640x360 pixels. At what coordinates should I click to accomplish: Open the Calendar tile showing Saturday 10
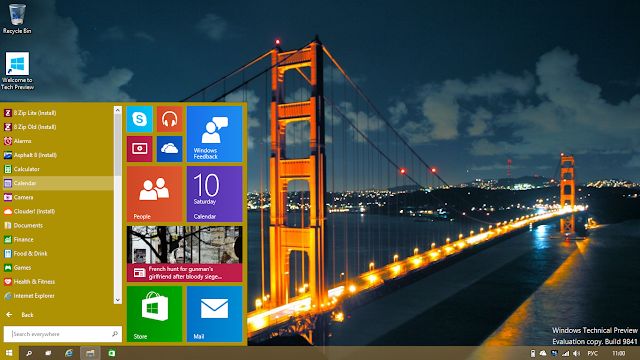coord(214,194)
